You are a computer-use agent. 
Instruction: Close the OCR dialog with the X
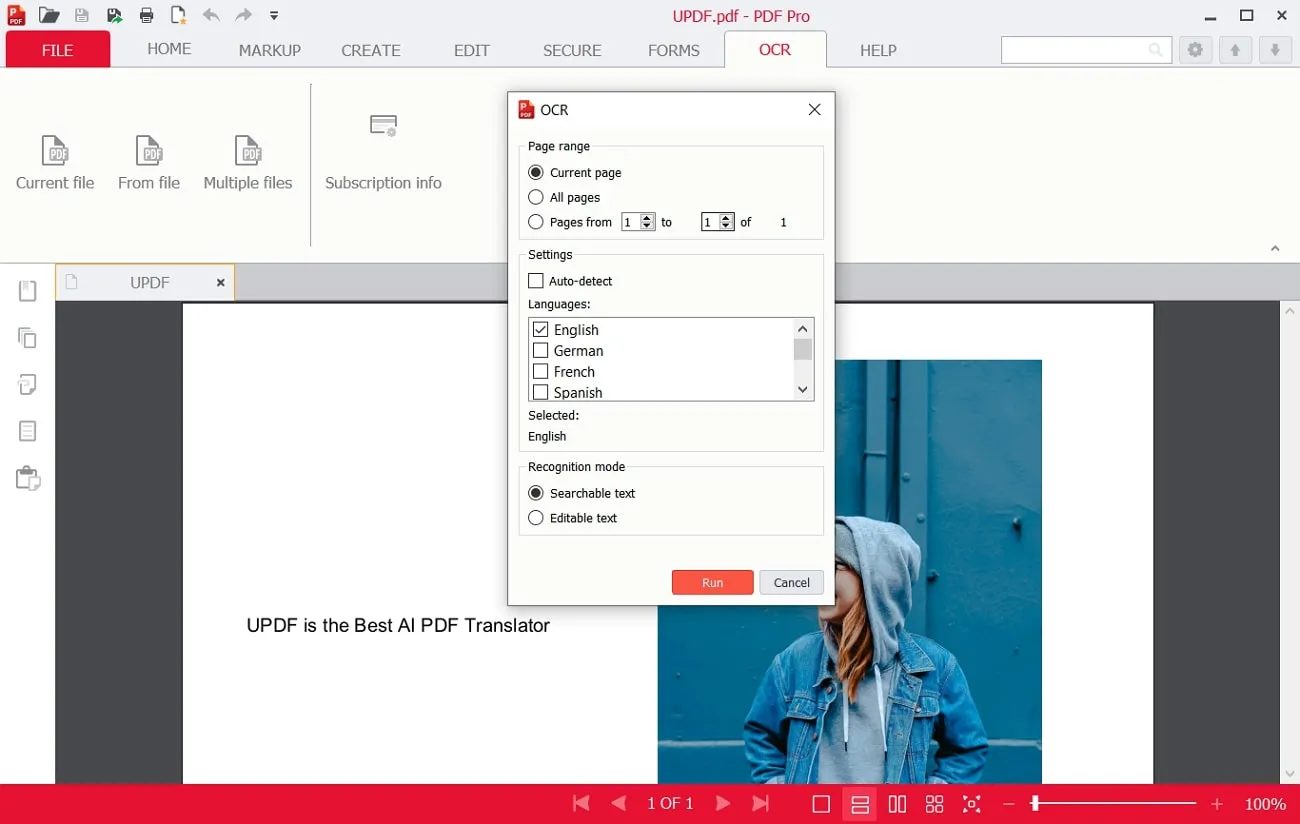coord(814,110)
